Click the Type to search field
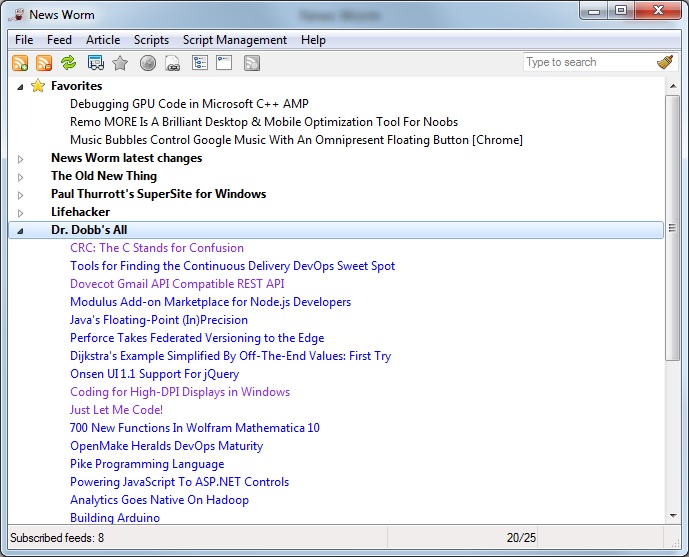Screen dimensions: 689x557 tap(587, 62)
